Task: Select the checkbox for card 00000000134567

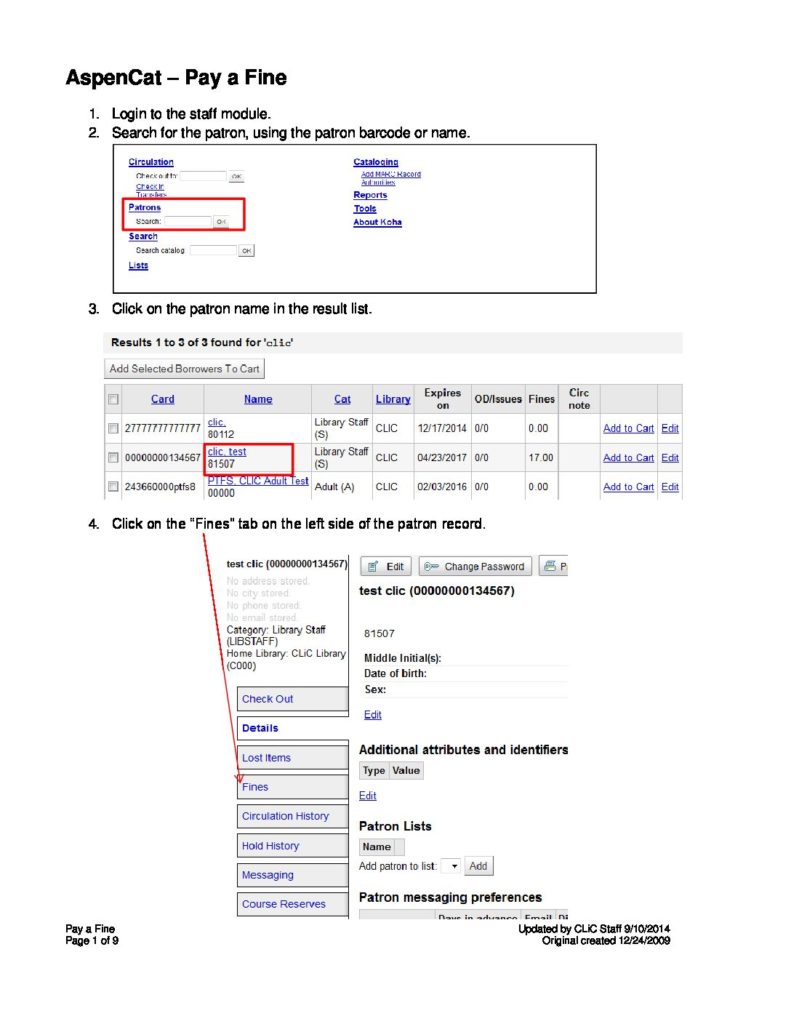Action: 113,458
